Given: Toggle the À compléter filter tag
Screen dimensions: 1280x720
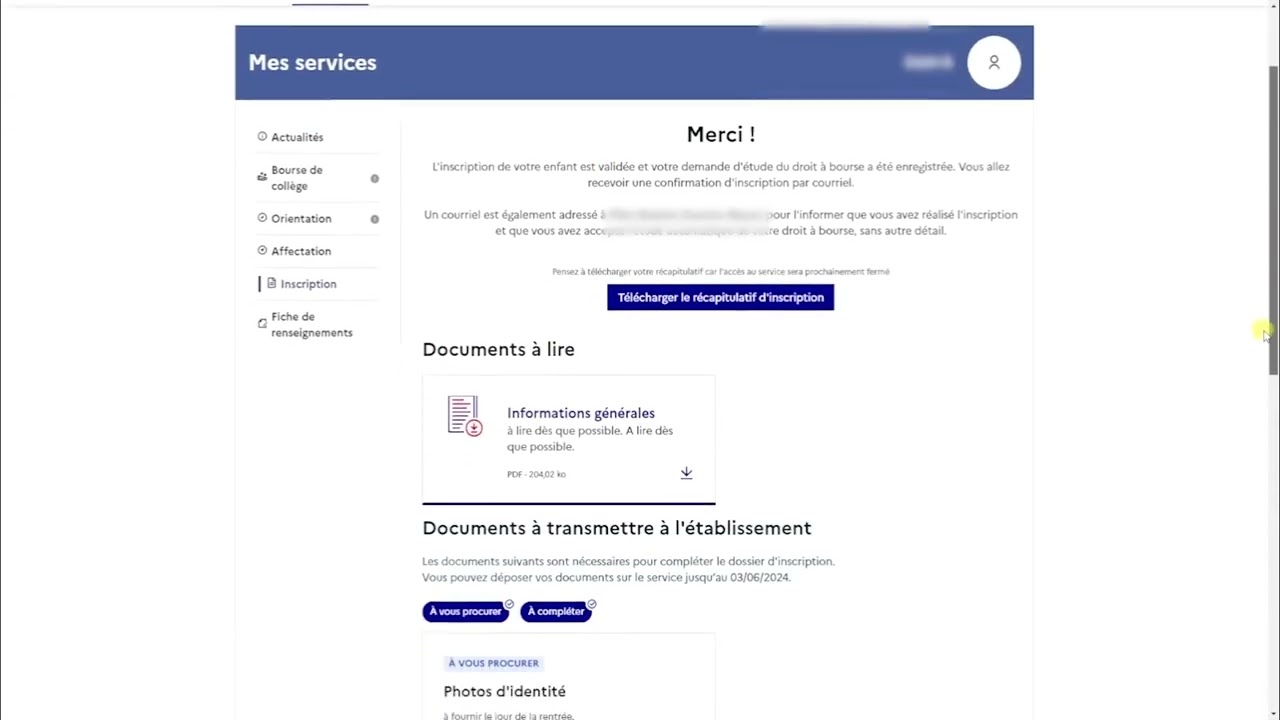Looking at the screenshot, I should coord(556,611).
